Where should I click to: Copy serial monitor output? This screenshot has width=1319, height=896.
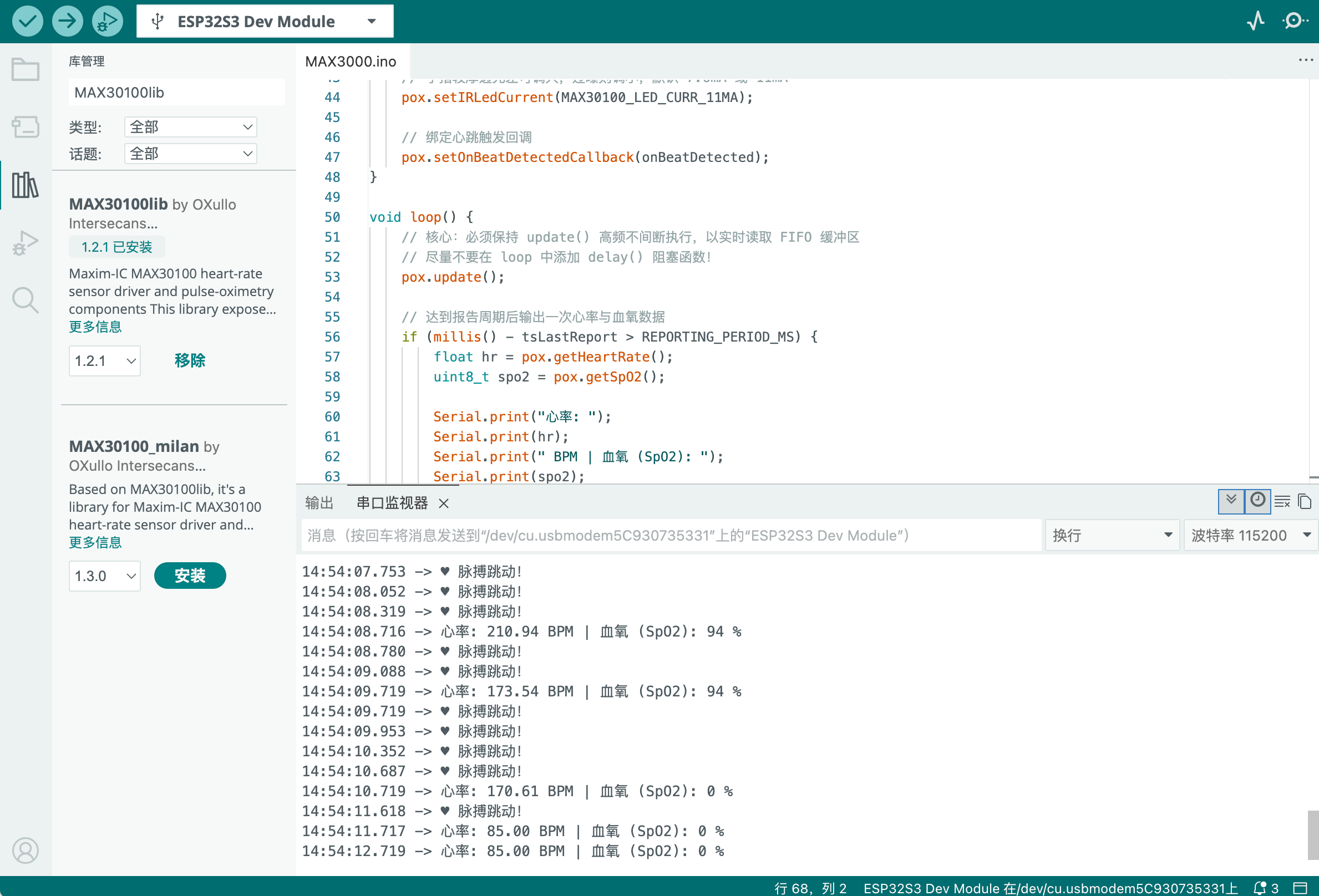[x=1304, y=502]
